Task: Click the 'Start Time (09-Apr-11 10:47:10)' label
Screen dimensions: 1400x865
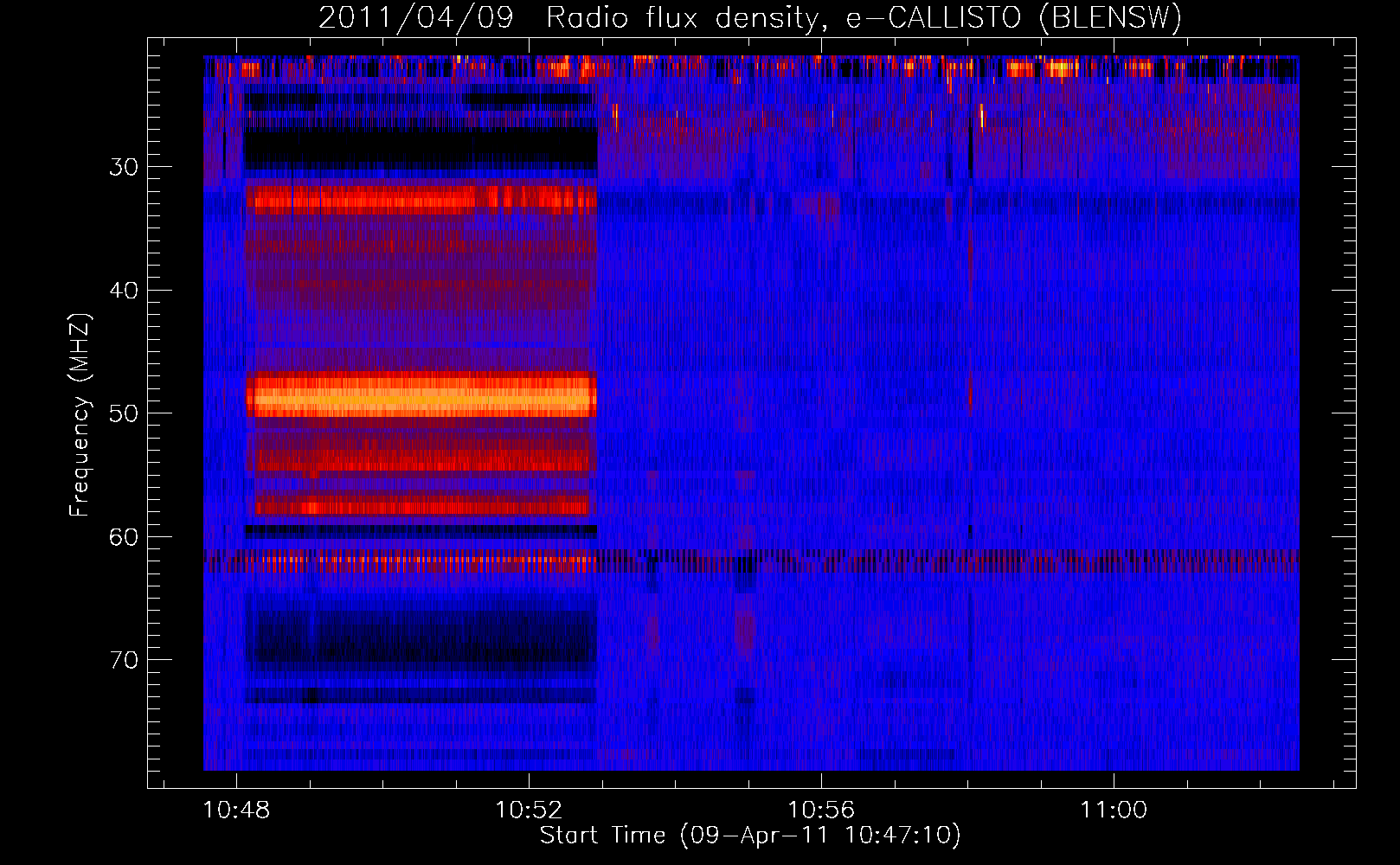Action: click(750, 836)
